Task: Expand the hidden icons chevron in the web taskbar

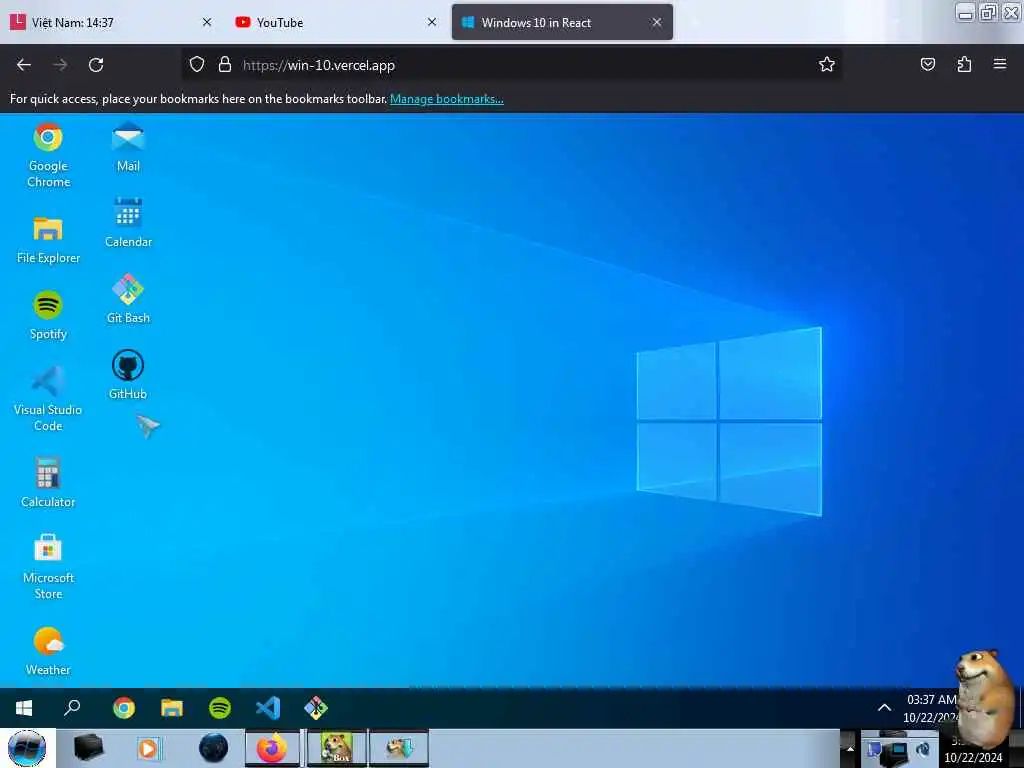Action: coord(884,708)
